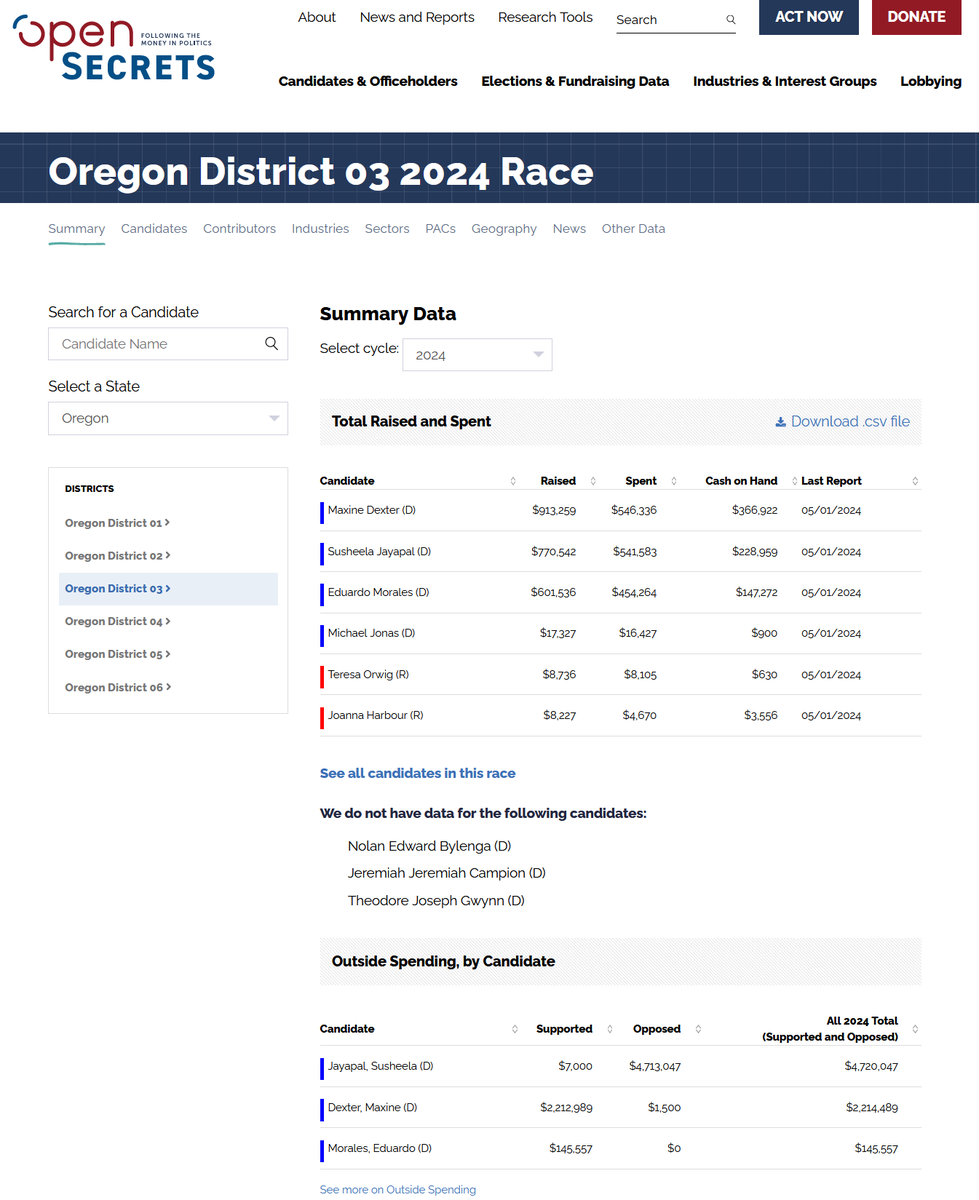Click Eduardo Morales (D) candidate name

378,592
